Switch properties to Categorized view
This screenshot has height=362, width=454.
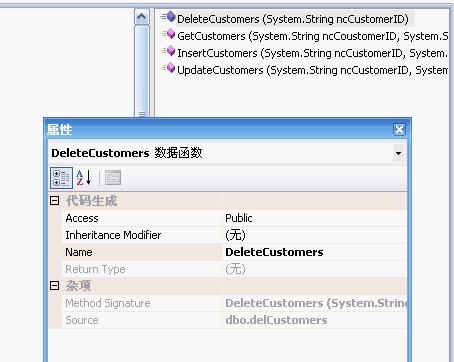click(61, 178)
